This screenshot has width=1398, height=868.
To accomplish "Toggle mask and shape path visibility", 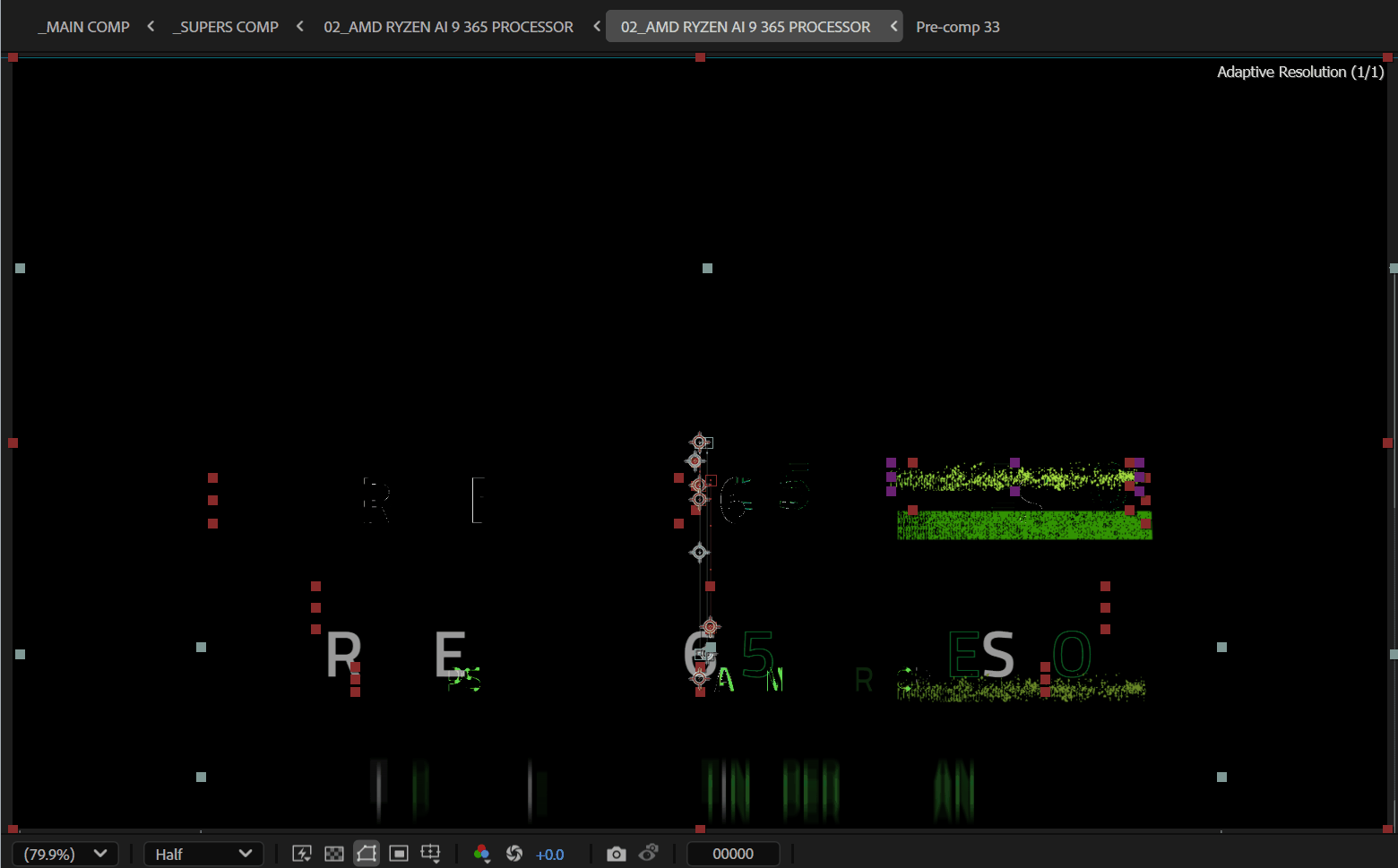I will (367, 854).
